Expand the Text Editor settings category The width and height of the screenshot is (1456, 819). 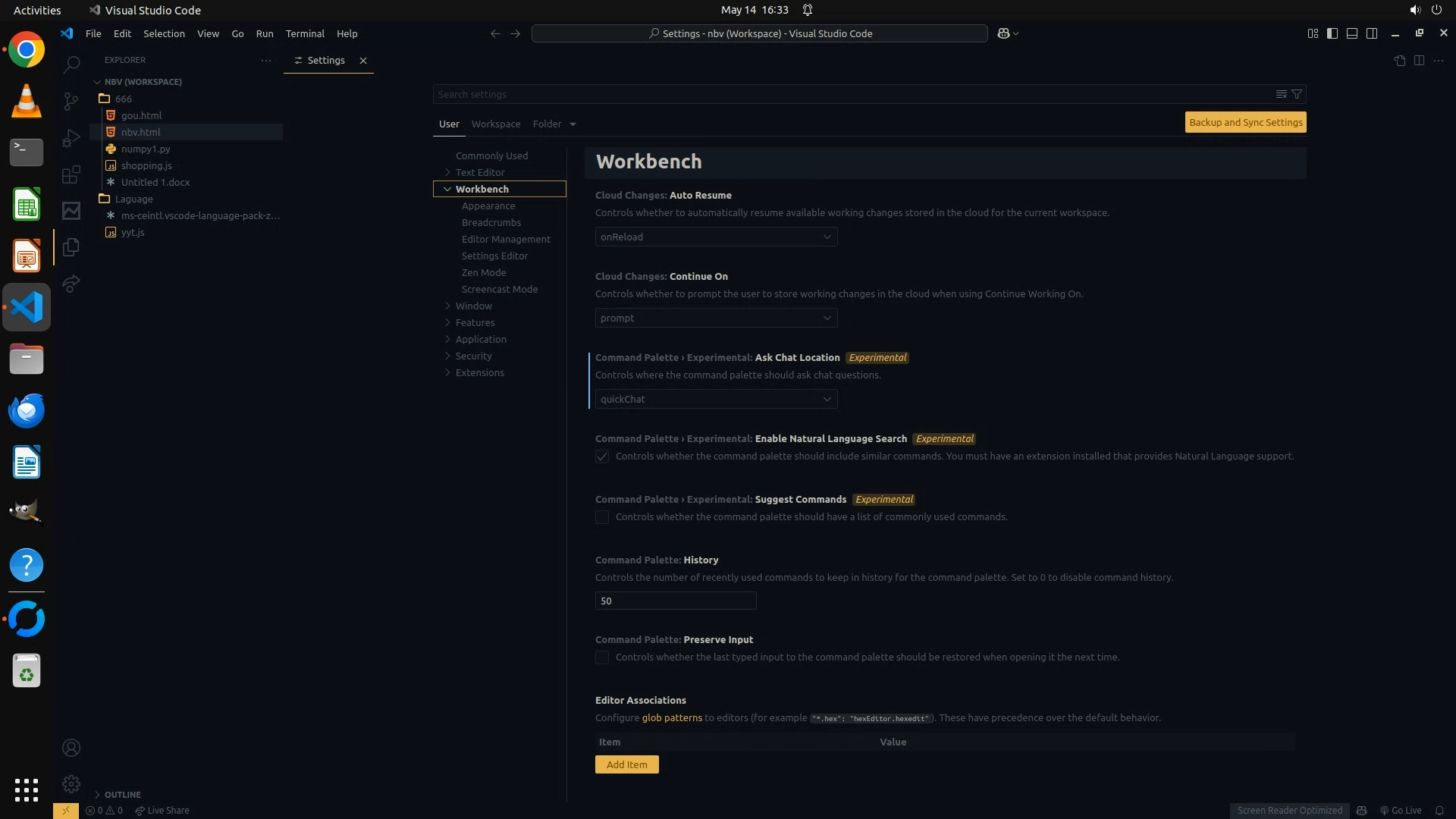click(479, 172)
